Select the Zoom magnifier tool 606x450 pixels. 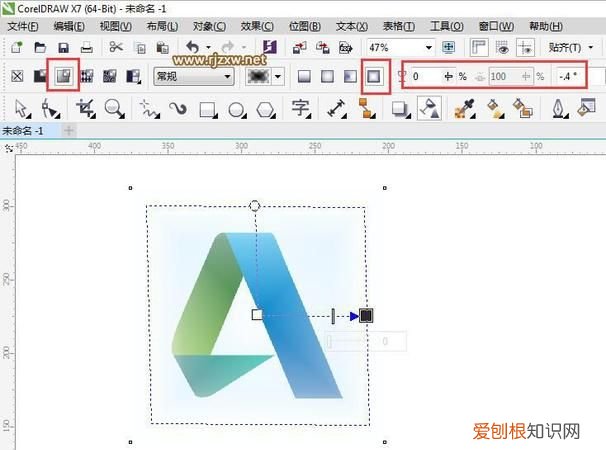click(x=114, y=108)
